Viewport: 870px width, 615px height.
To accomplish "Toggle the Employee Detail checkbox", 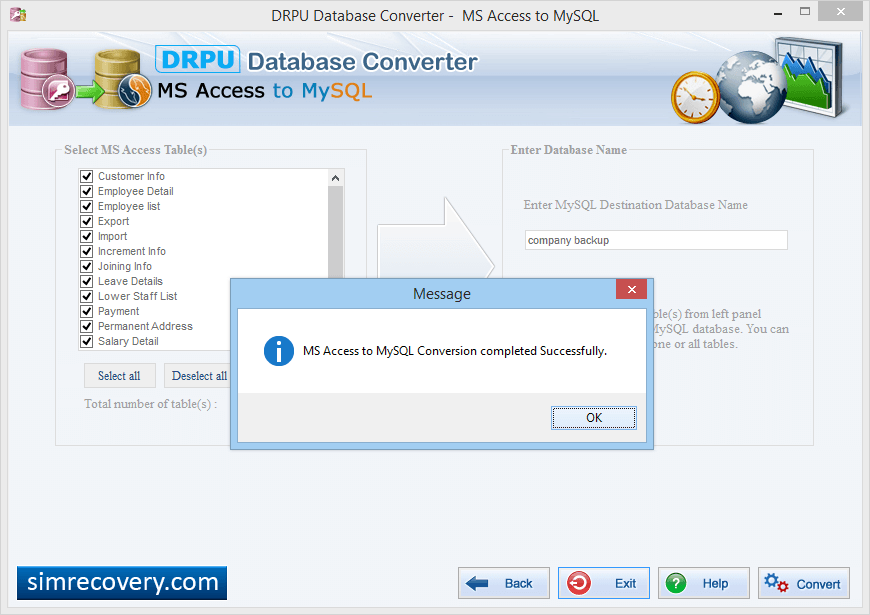I will tap(87, 191).
